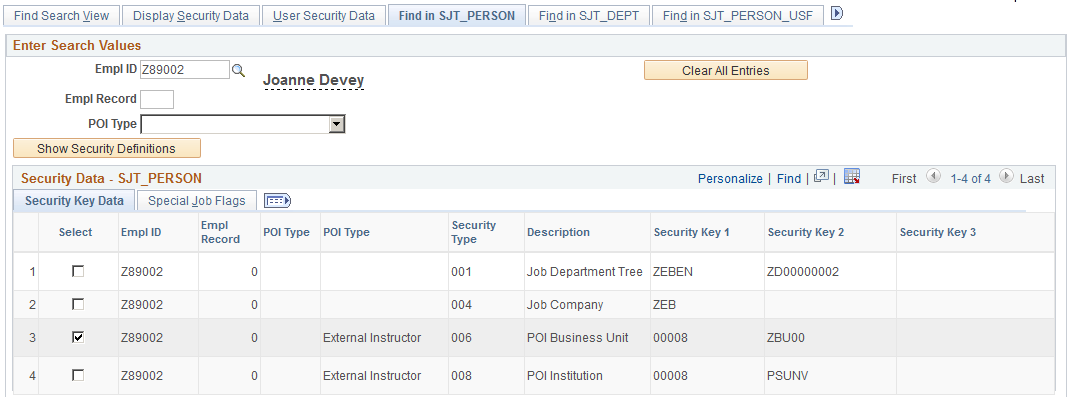Select Find in SJT_PERSON tab

[456, 15]
